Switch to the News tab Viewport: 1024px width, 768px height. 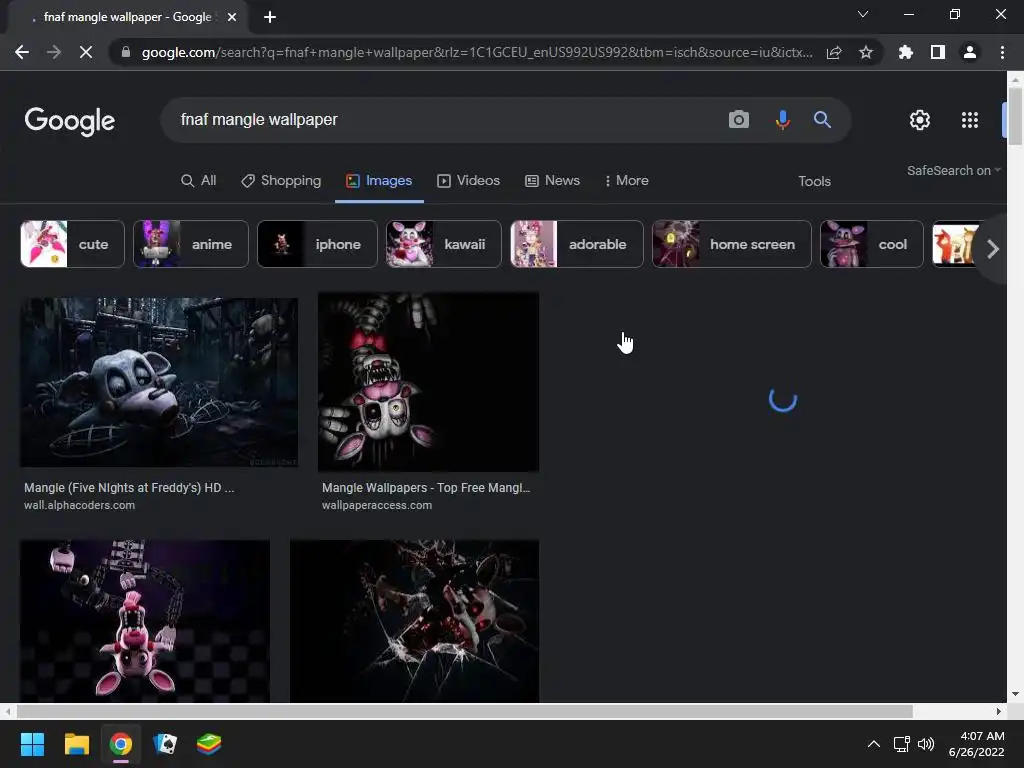[552, 181]
